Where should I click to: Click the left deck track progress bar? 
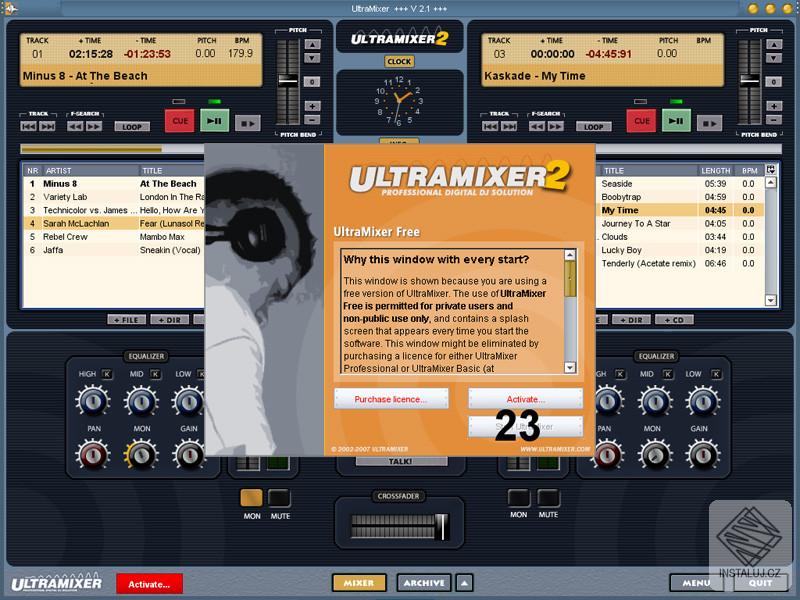click(112, 149)
